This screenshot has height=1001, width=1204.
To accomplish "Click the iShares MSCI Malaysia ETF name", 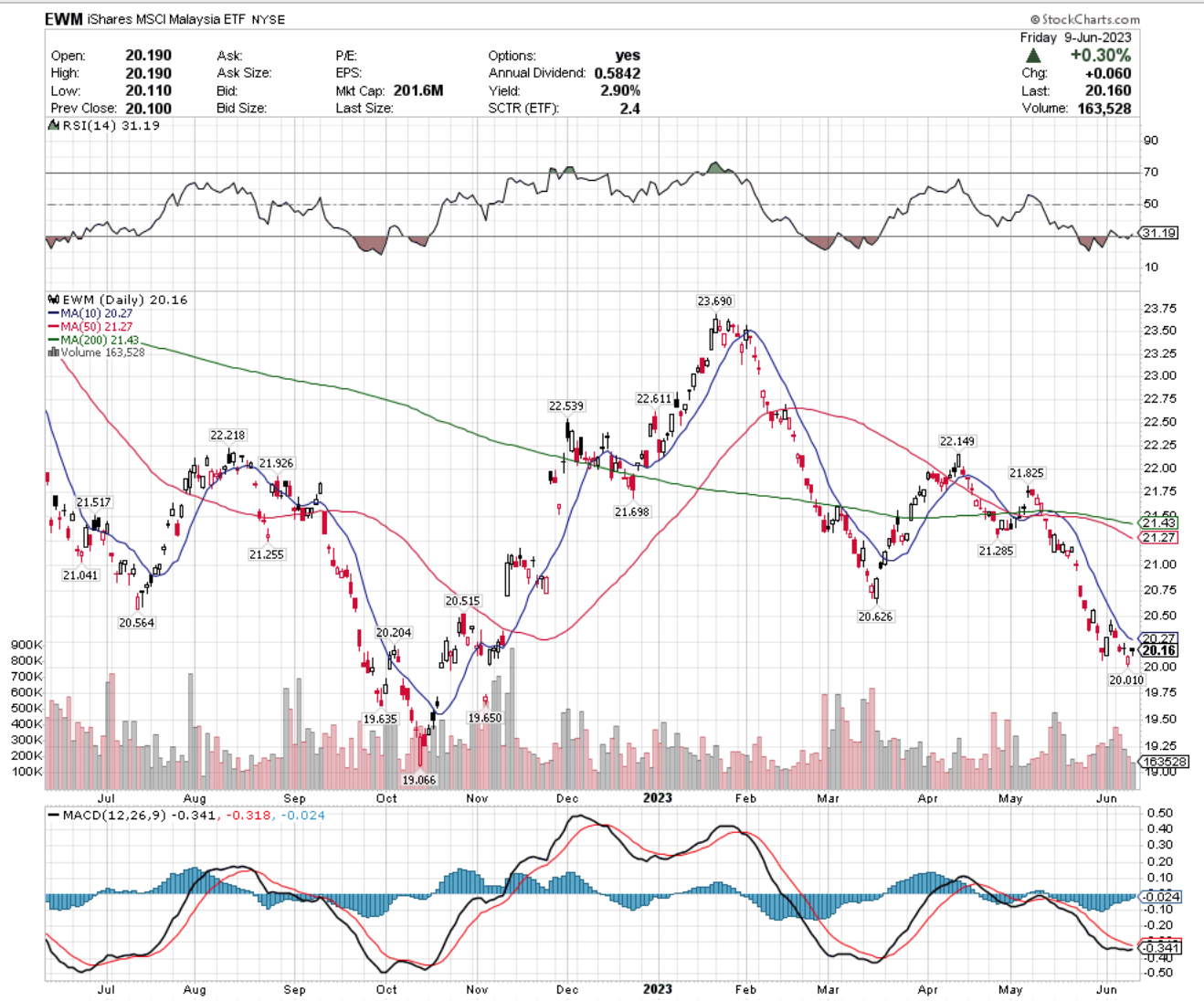I will pos(167,19).
